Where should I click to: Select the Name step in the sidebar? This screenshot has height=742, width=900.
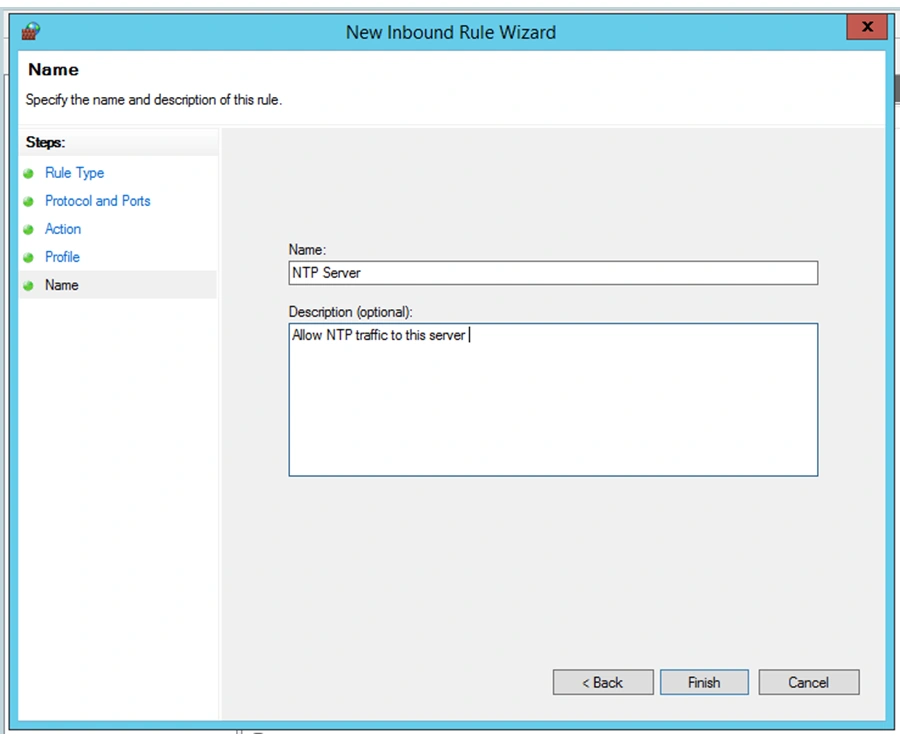coord(61,285)
